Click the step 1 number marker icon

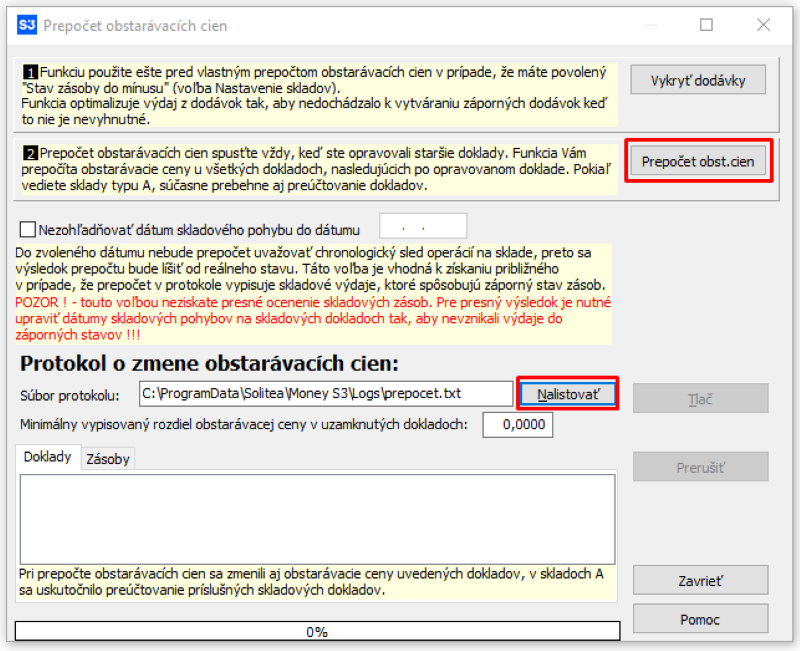pos(30,73)
